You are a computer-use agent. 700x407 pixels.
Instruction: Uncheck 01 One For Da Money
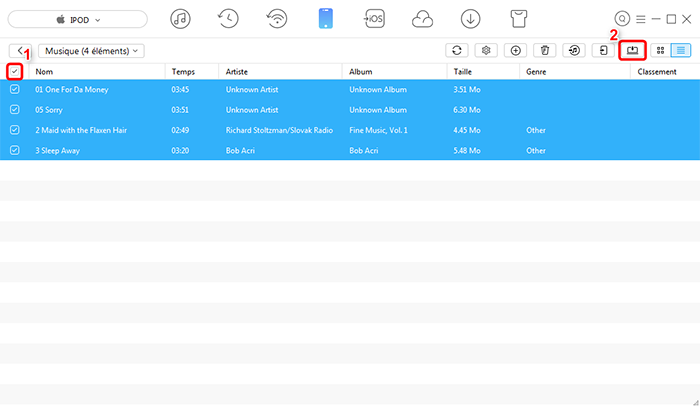tap(15, 89)
